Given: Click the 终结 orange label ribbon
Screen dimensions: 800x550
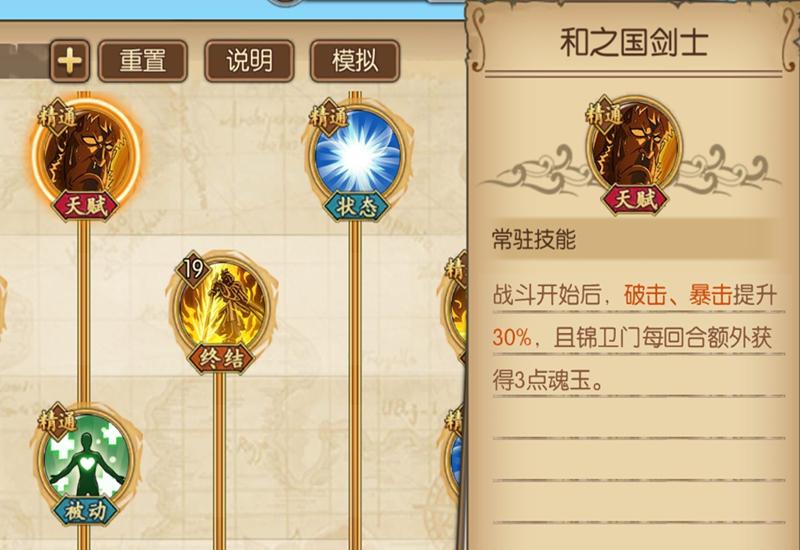Looking at the screenshot, I should click(x=221, y=359).
